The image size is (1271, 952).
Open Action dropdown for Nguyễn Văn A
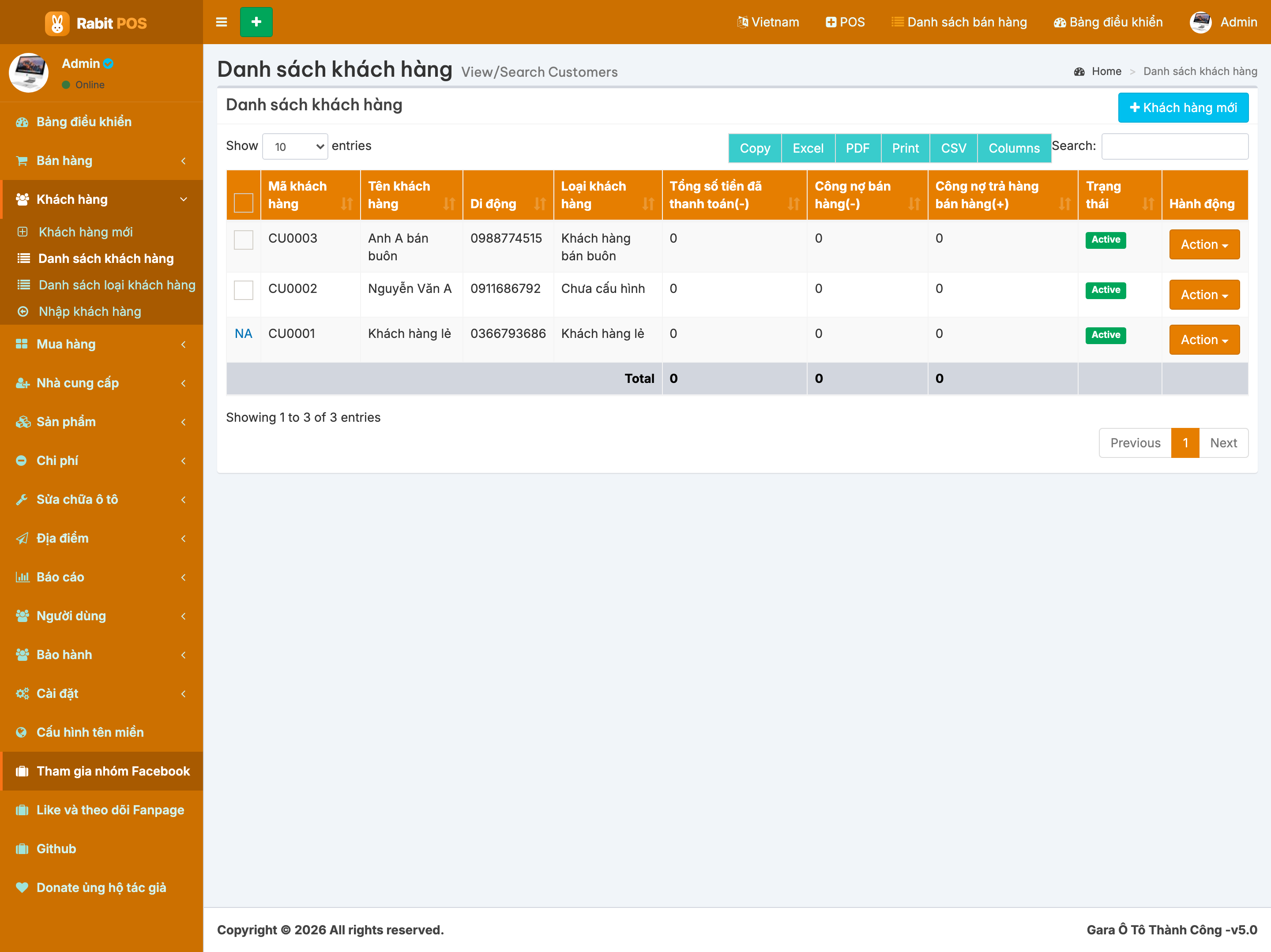1204,295
